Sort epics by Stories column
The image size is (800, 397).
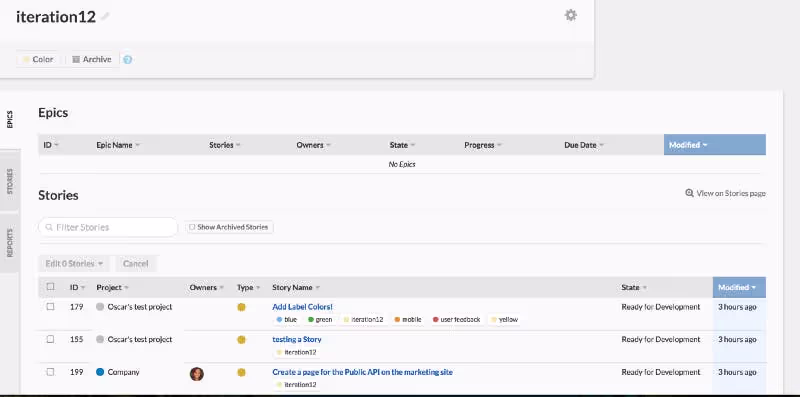tap(225, 145)
